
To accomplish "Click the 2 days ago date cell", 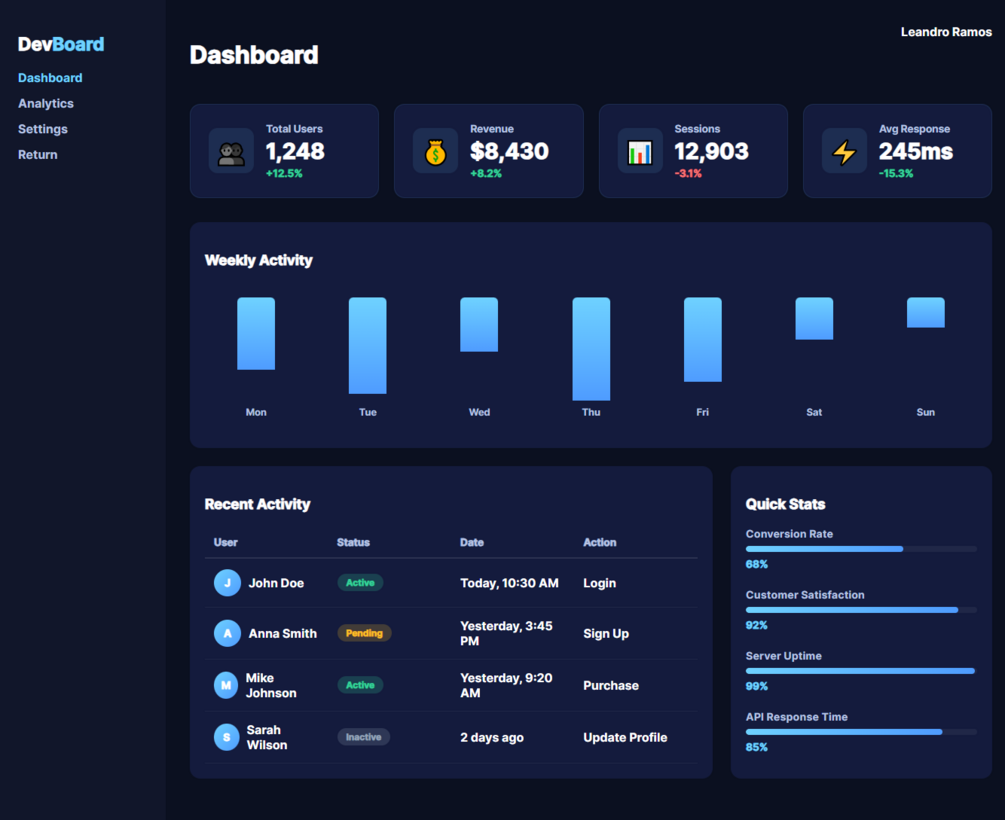I will [x=492, y=737].
